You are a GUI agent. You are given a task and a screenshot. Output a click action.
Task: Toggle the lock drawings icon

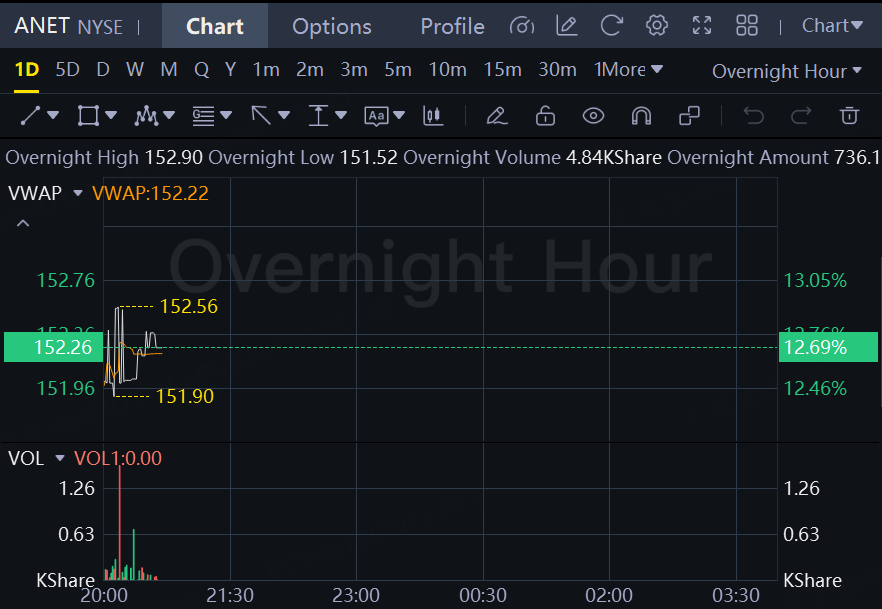(545, 116)
